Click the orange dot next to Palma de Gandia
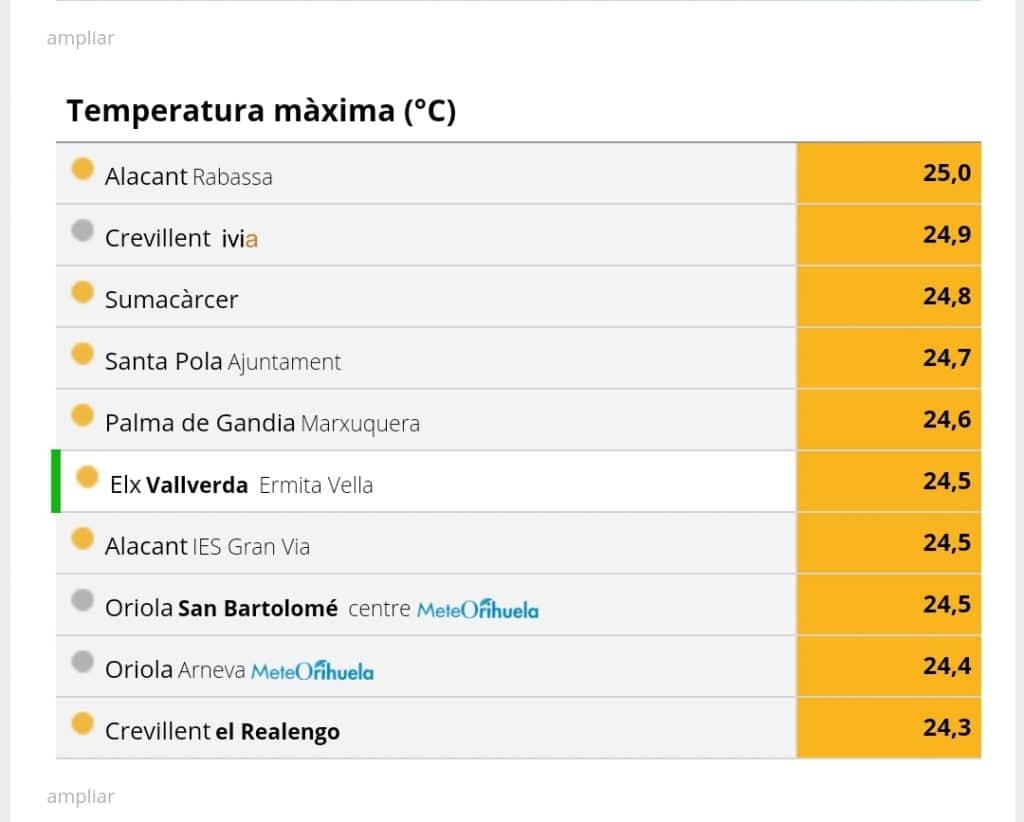Viewport: 1024px width, 822px height. pos(82,415)
